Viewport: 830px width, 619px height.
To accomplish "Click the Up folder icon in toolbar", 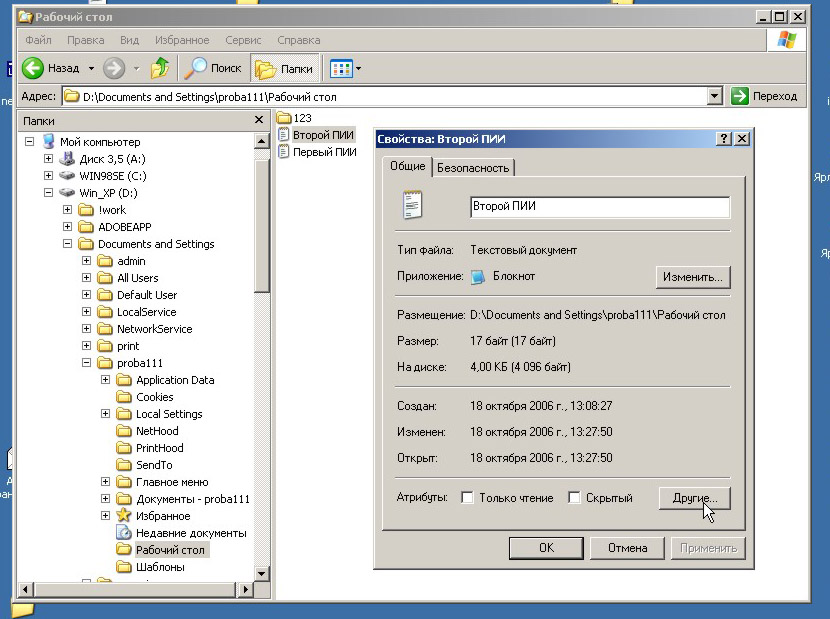I will tap(160, 69).
